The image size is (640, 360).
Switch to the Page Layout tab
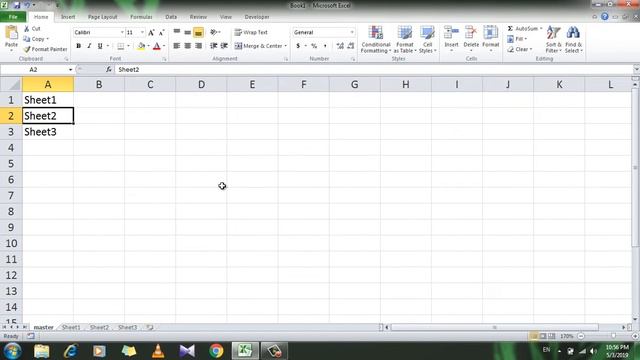click(102, 17)
